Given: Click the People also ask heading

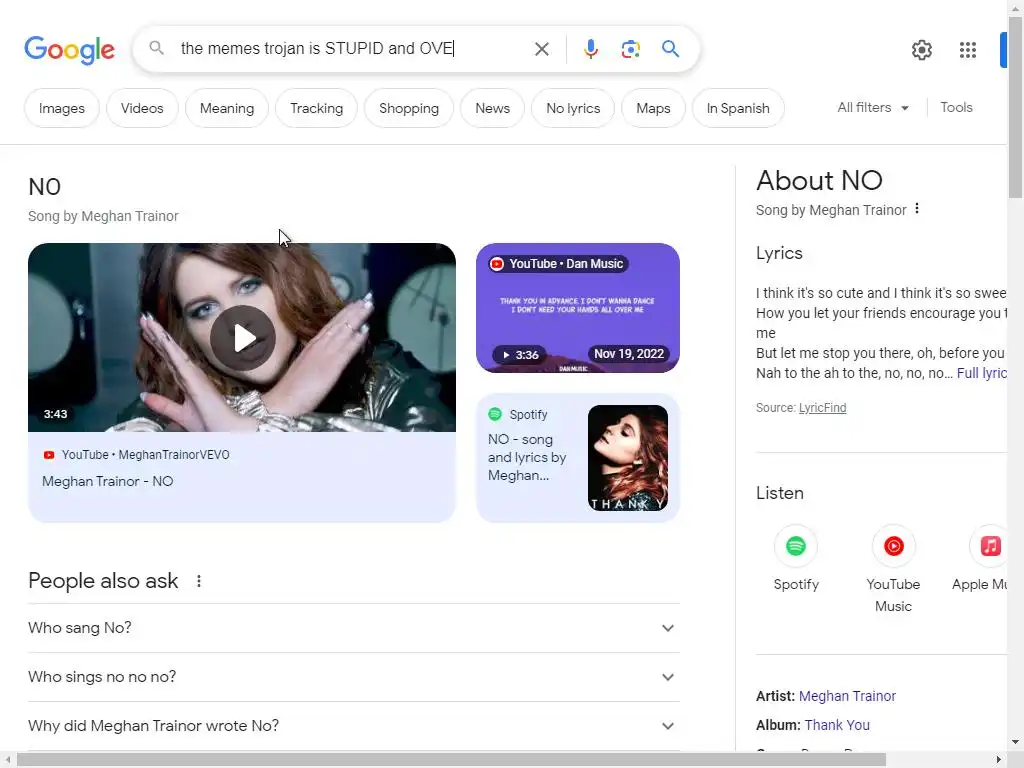Looking at the screenshot, I should [x=103, y=581].
